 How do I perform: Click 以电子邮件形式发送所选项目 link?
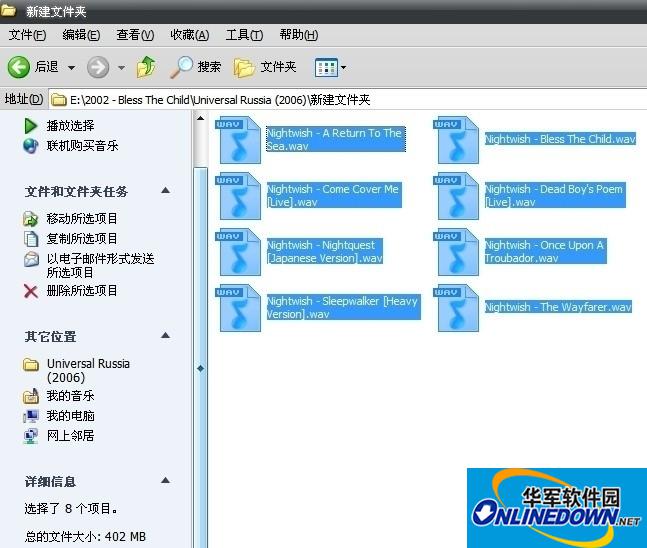(x=100, y=265)
